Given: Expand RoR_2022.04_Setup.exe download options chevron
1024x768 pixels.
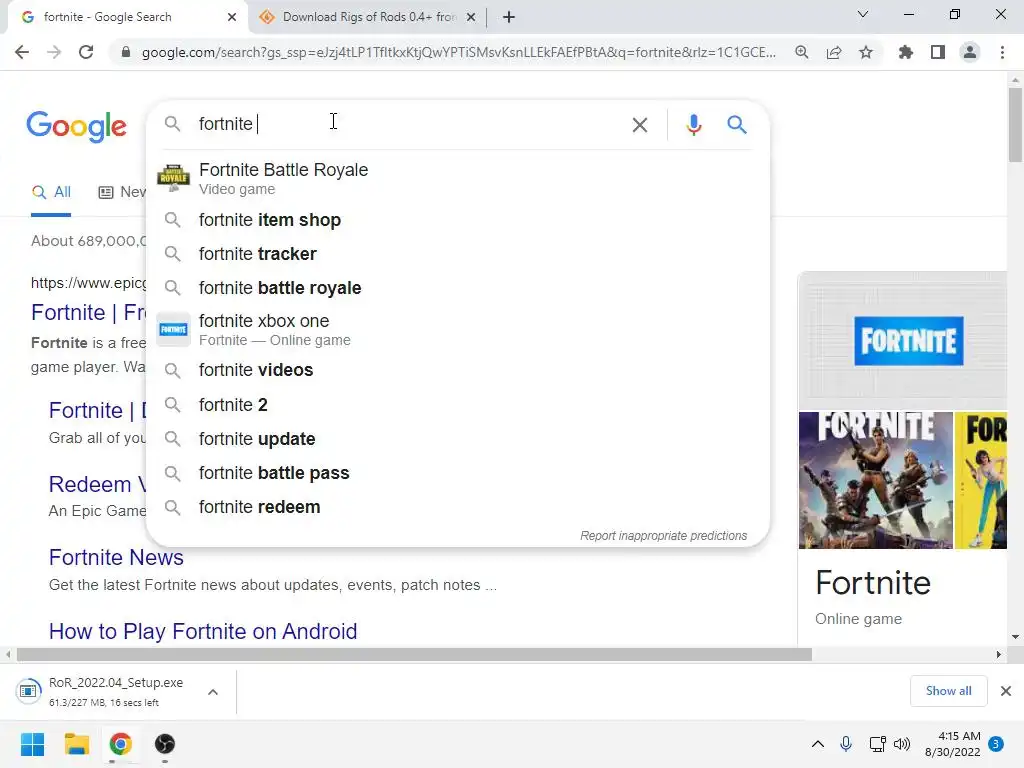Looking at the screenshot, I should pyautogui.click(x=213, y=692).
